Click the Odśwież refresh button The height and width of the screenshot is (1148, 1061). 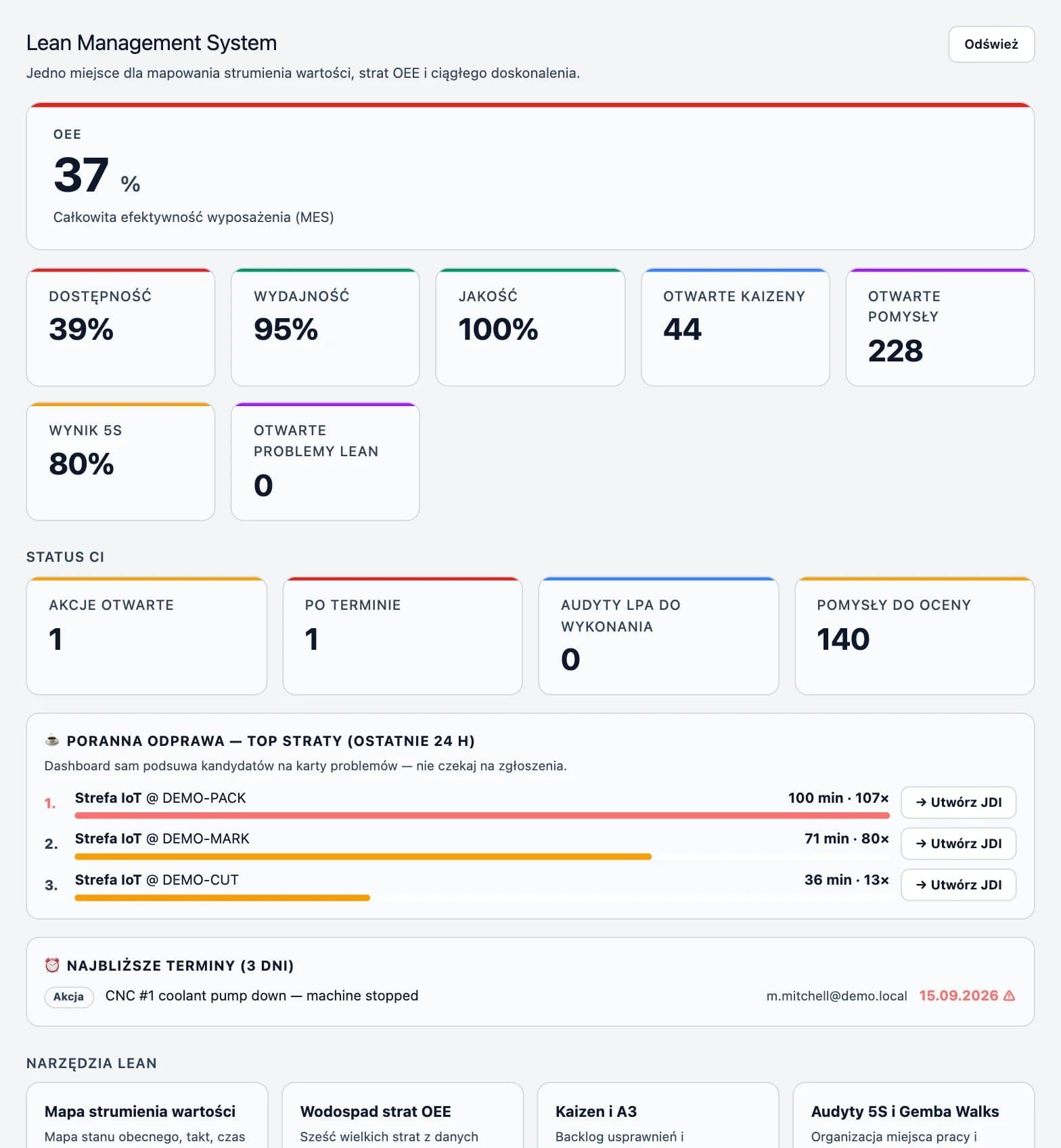991,45
